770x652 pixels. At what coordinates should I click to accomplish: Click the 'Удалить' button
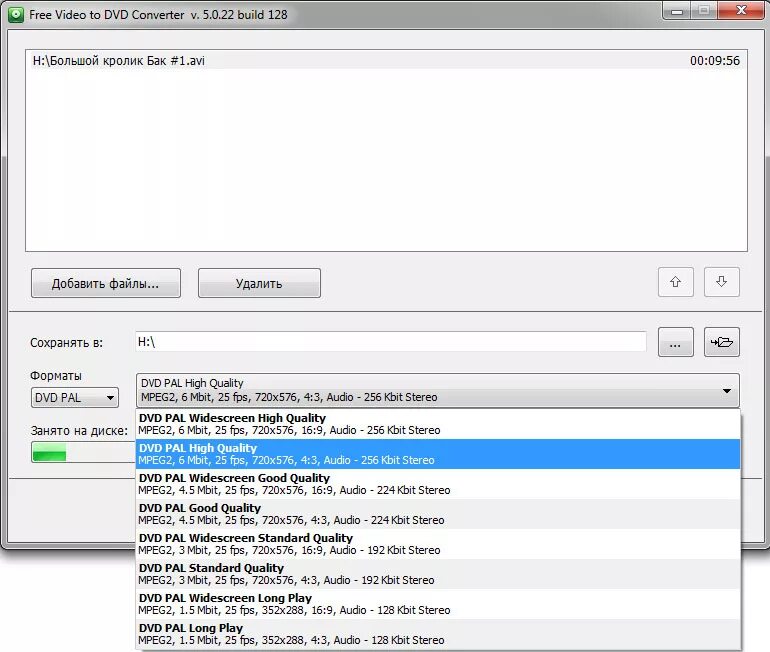(x=259, y=283)
